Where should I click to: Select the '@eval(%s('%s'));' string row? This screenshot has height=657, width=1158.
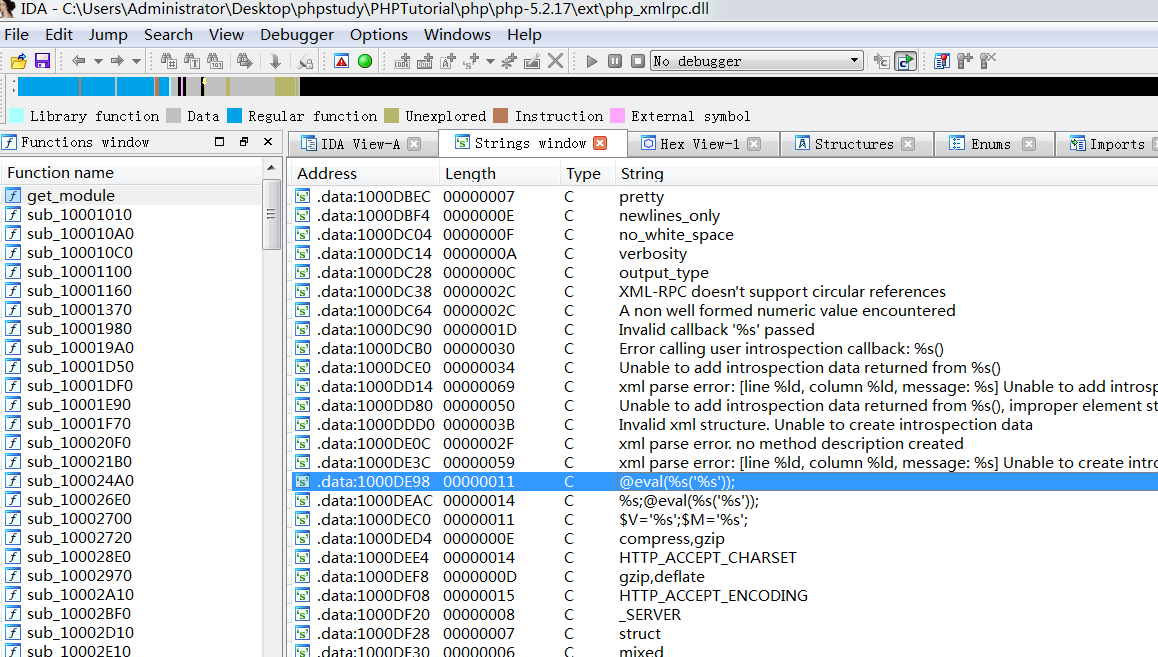[724, 481]
